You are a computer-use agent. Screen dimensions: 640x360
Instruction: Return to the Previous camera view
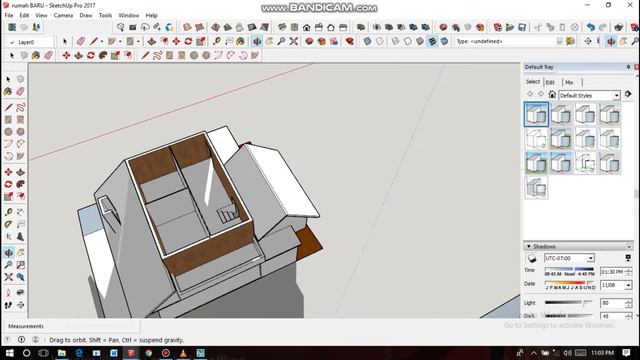20,277
